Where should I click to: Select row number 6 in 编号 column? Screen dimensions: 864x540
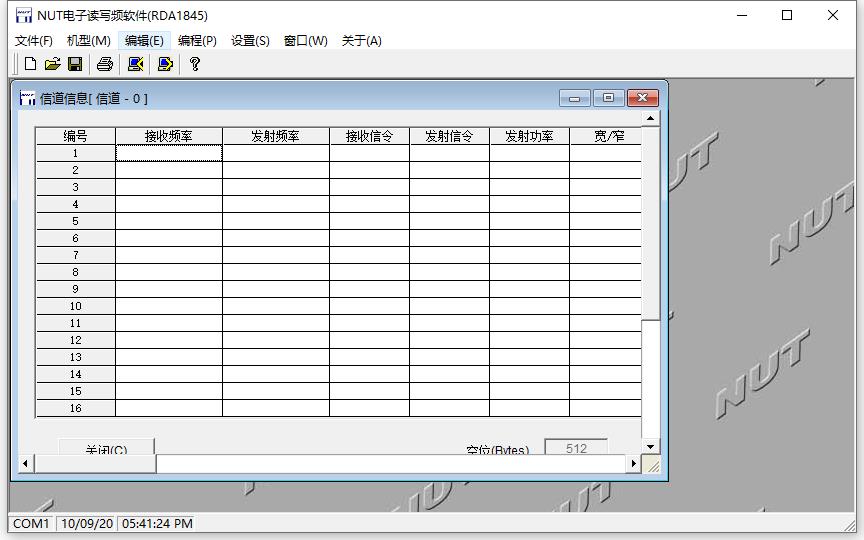[75, 238]
